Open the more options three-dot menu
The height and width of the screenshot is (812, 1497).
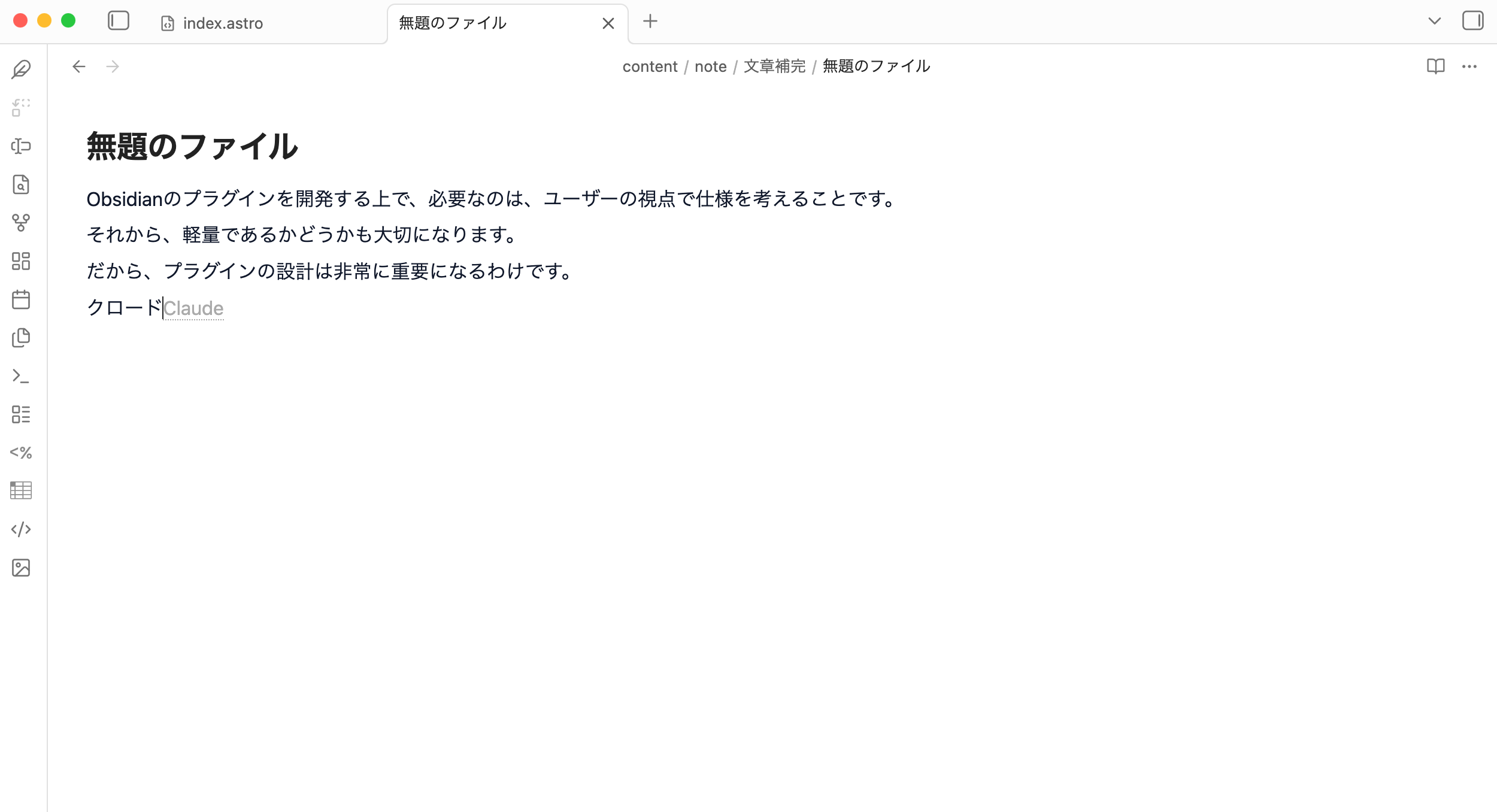(x=1469, y=66)
